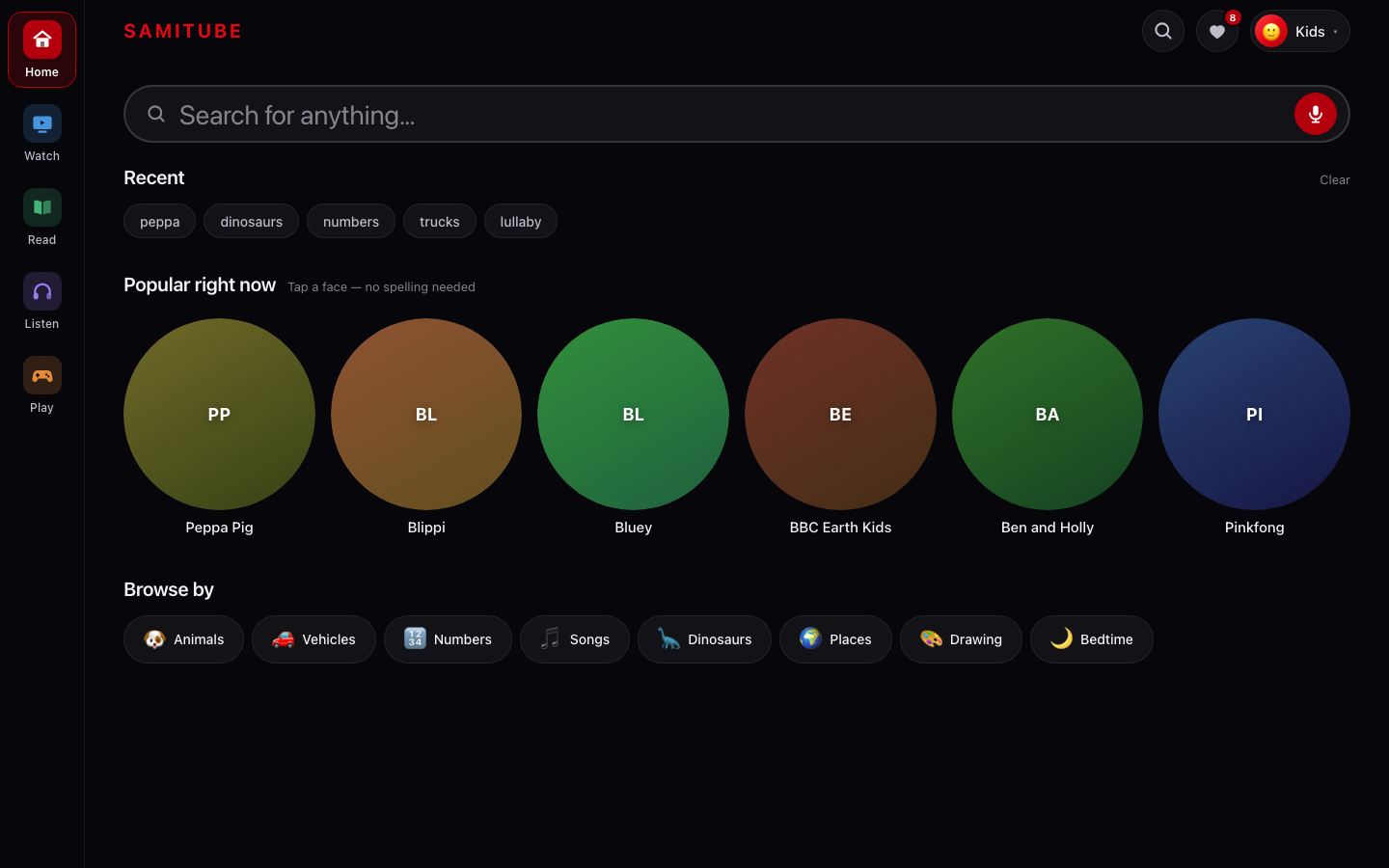
Task: Browse by Places category
Action: tap(835, 639)
